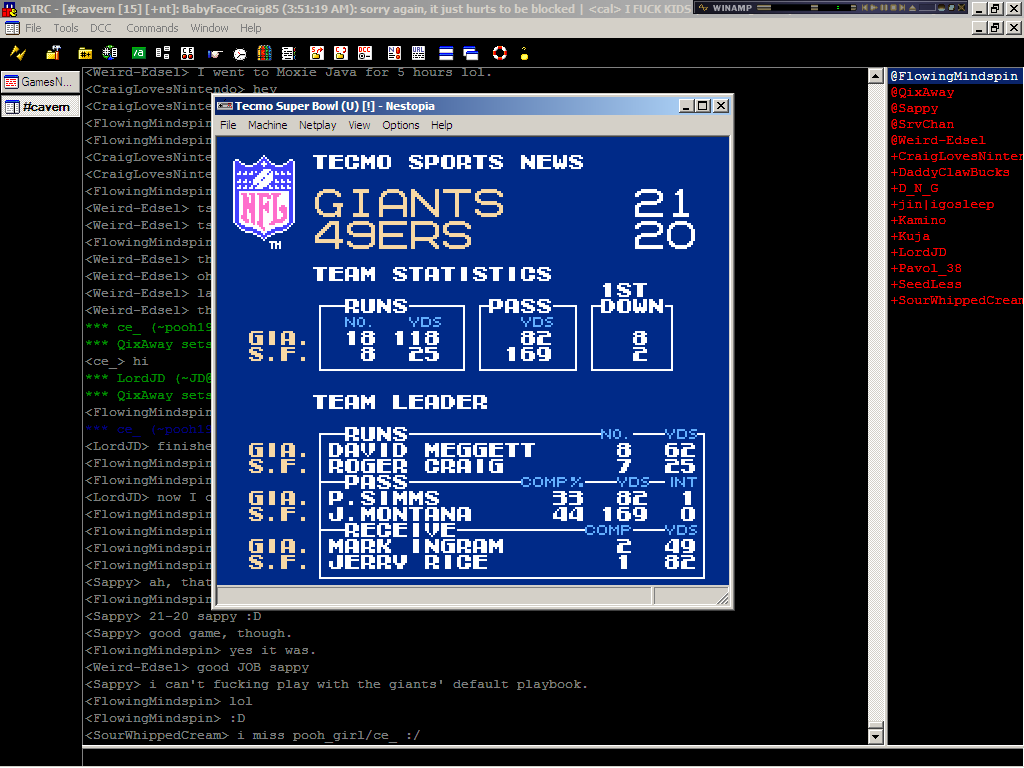Click the lifebuoy help icon

[x=499, y=53]
